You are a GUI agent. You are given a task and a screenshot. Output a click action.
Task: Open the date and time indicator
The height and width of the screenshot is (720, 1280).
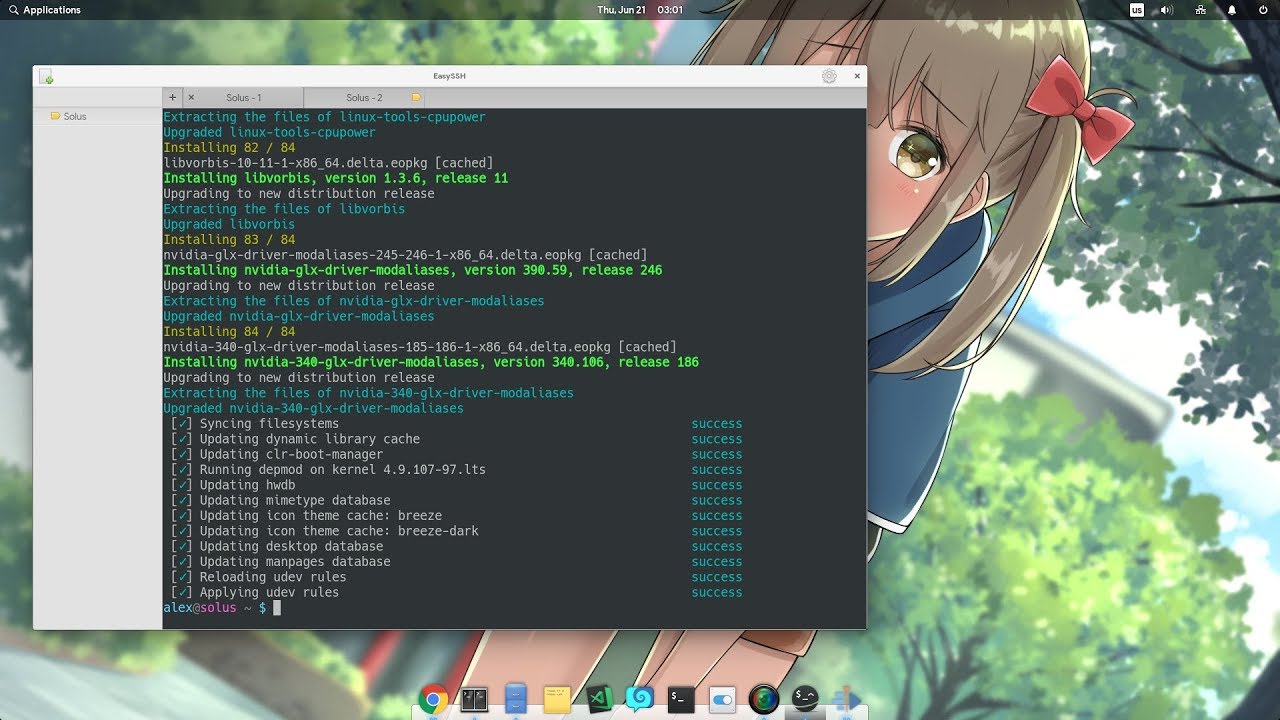[x=640, y=10]
